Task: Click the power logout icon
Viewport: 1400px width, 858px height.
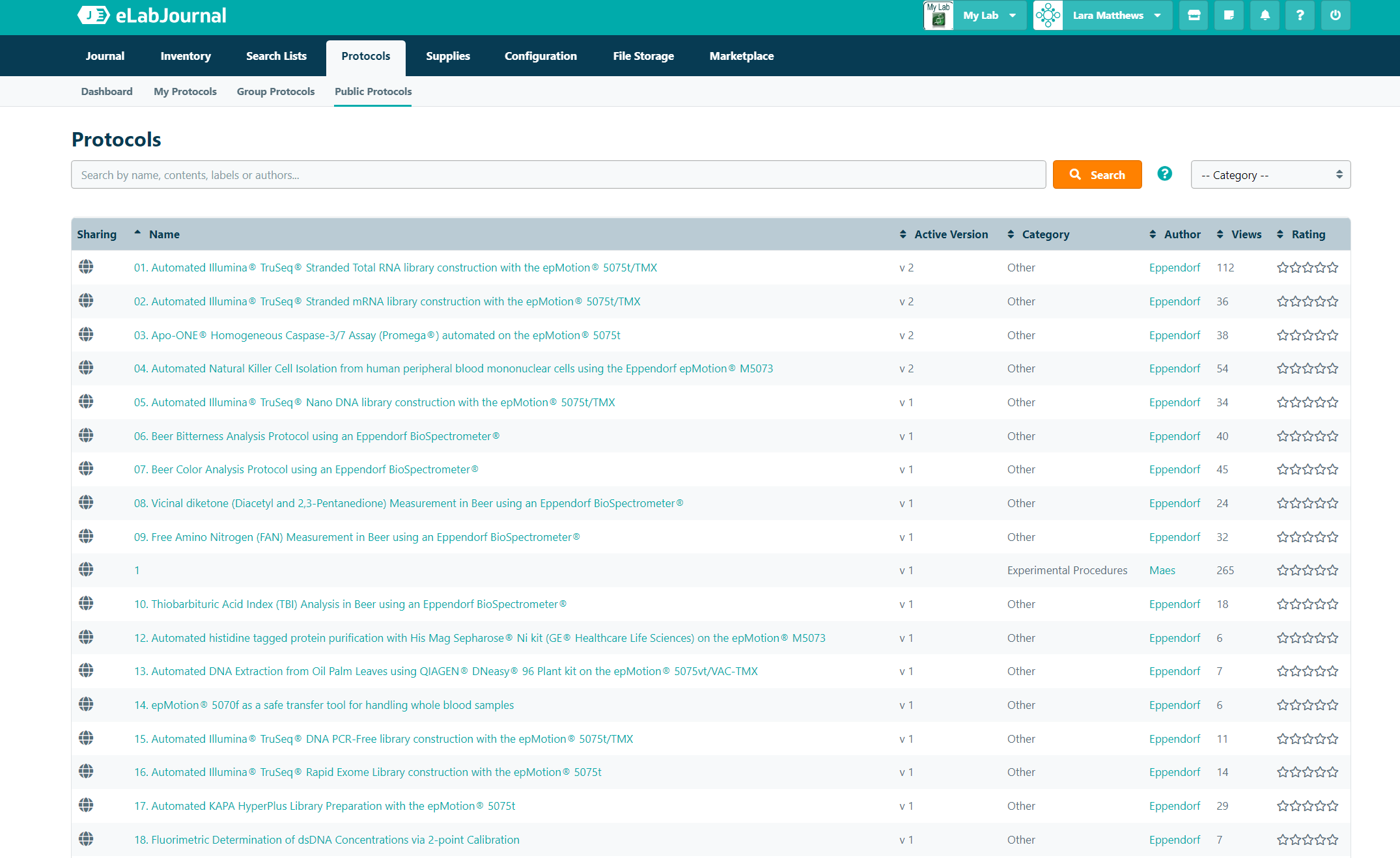Action: pyautogui.click(x=1336, y=15)
